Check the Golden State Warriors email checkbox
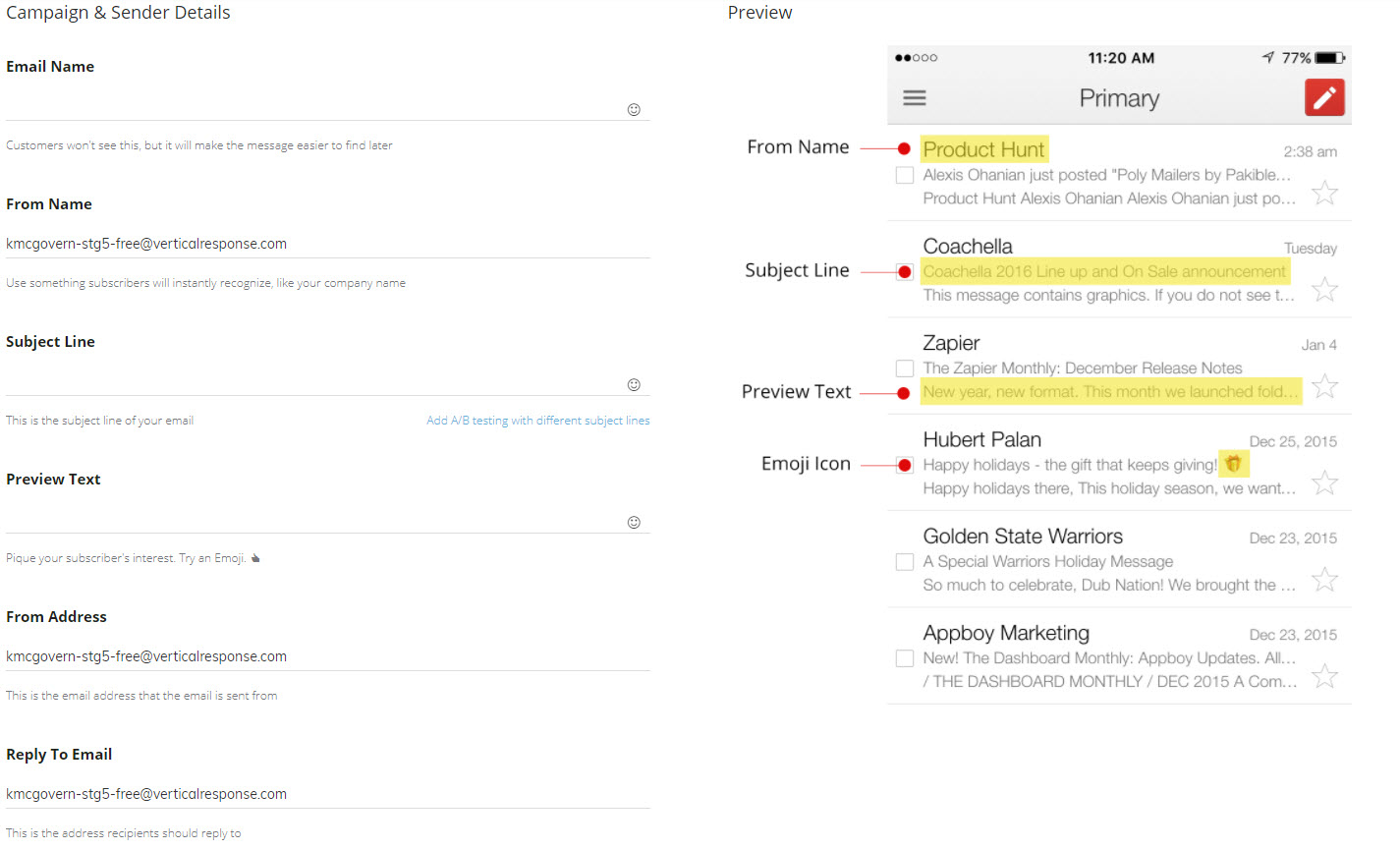Image resolution: width=1400 pixels, height=850 pixels. click(905, 562)
